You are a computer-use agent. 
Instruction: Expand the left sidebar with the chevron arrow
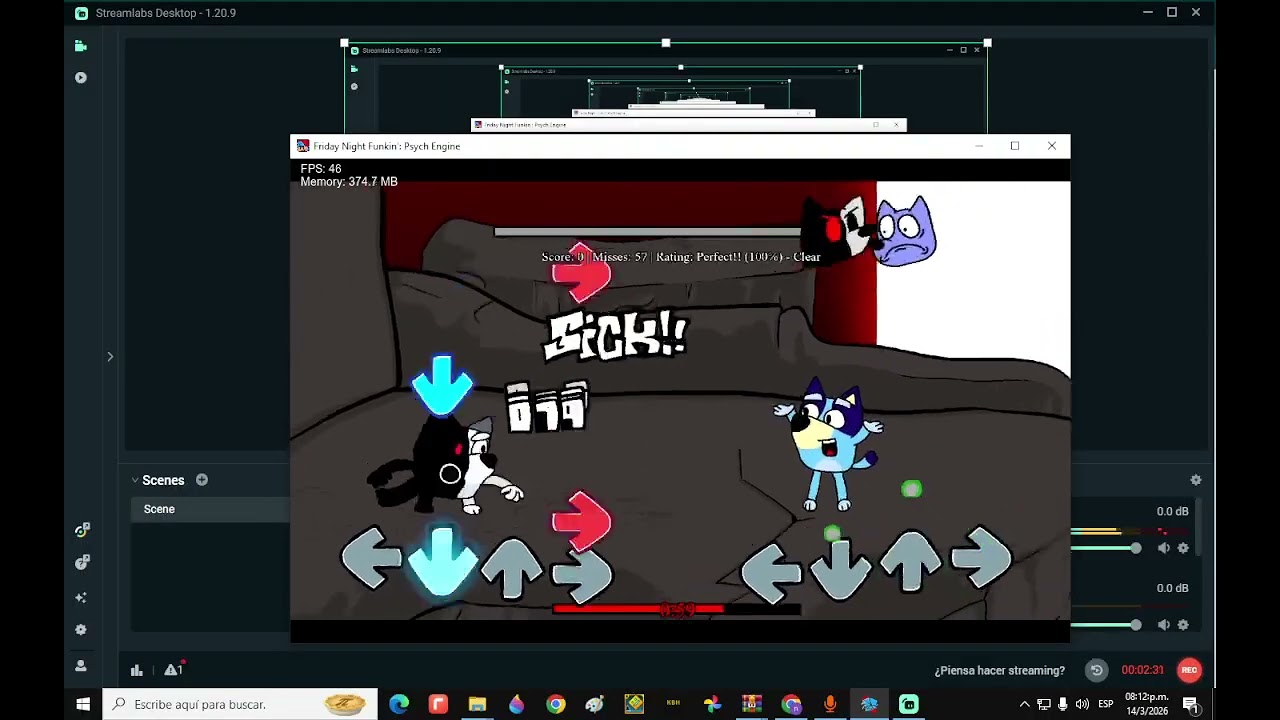pos(110,356)
